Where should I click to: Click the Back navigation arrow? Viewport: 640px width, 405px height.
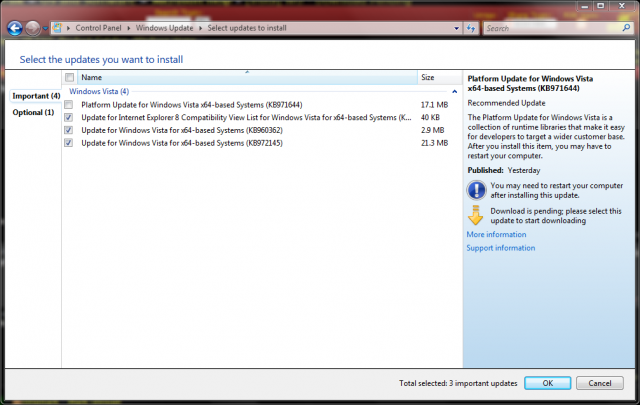pyautogui.click(x=15, y=29)
